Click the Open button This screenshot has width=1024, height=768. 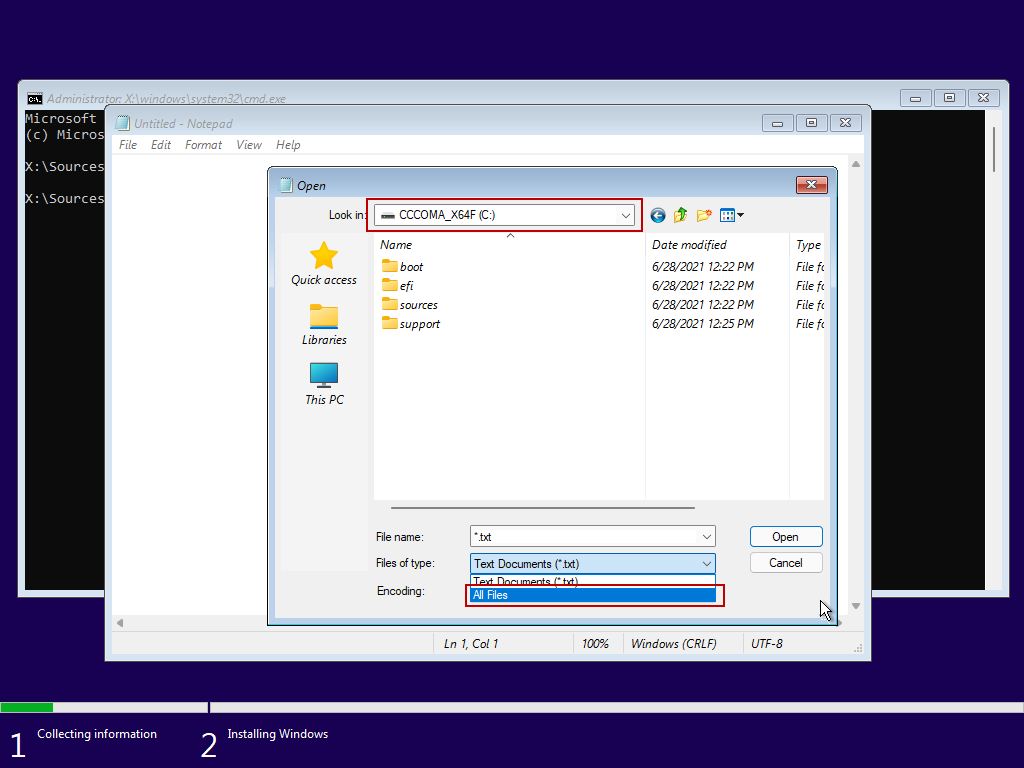pos(786,537)
